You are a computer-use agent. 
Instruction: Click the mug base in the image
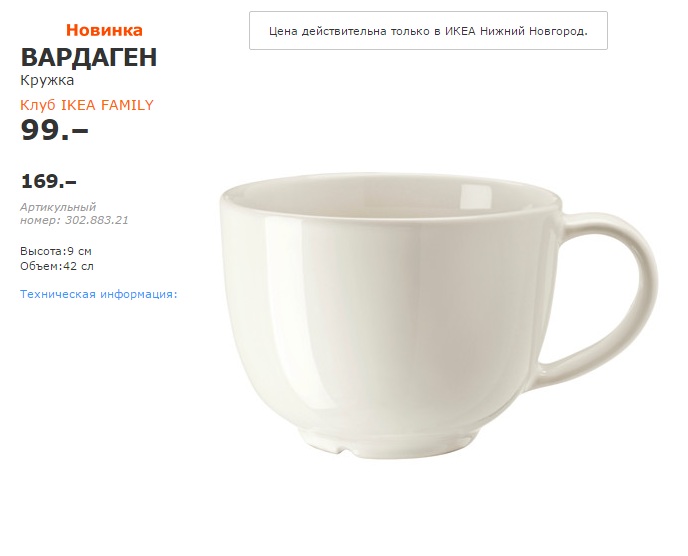point(388,443)
